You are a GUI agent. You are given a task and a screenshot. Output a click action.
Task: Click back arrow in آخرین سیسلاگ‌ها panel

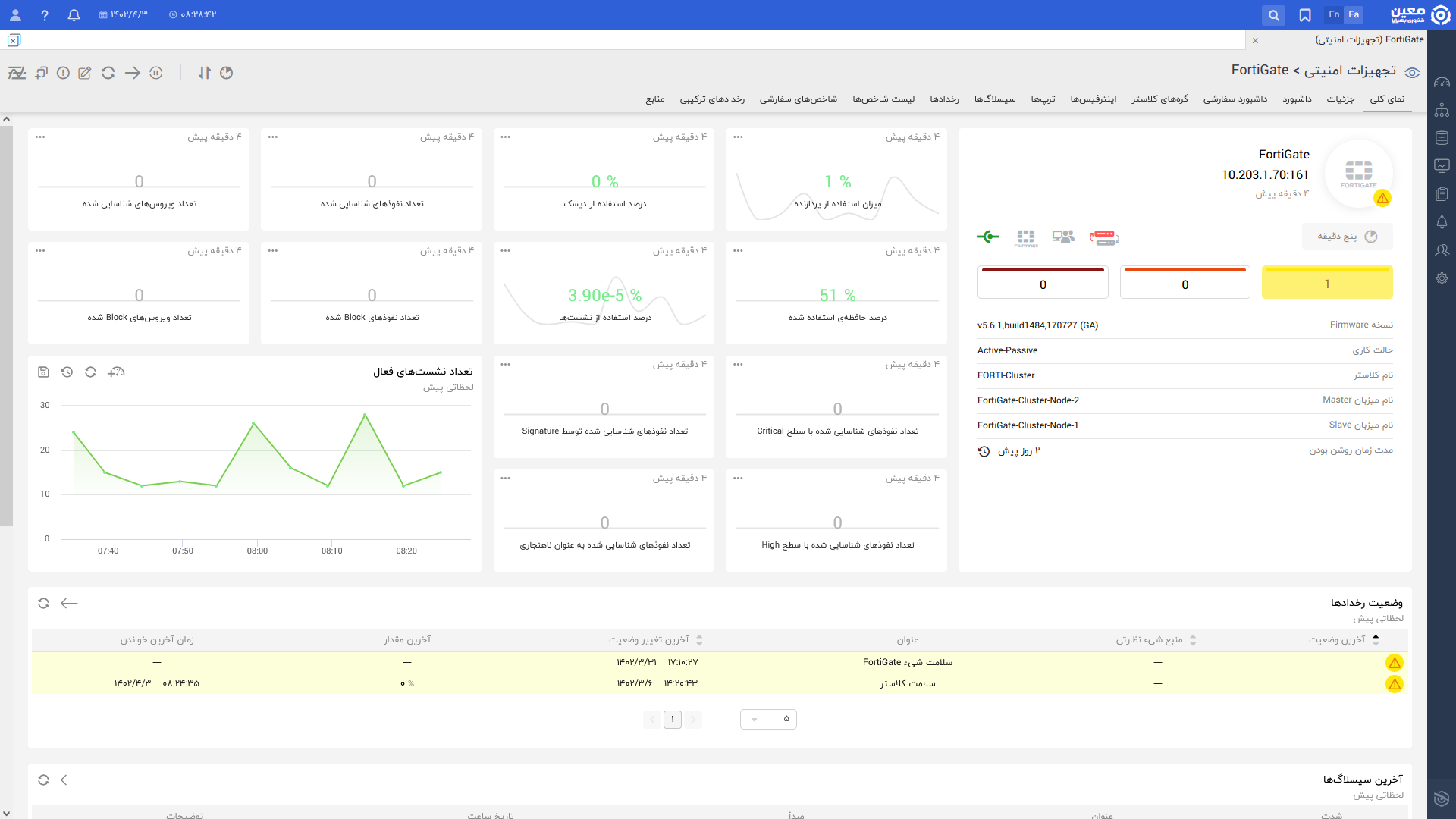point(69,780)
